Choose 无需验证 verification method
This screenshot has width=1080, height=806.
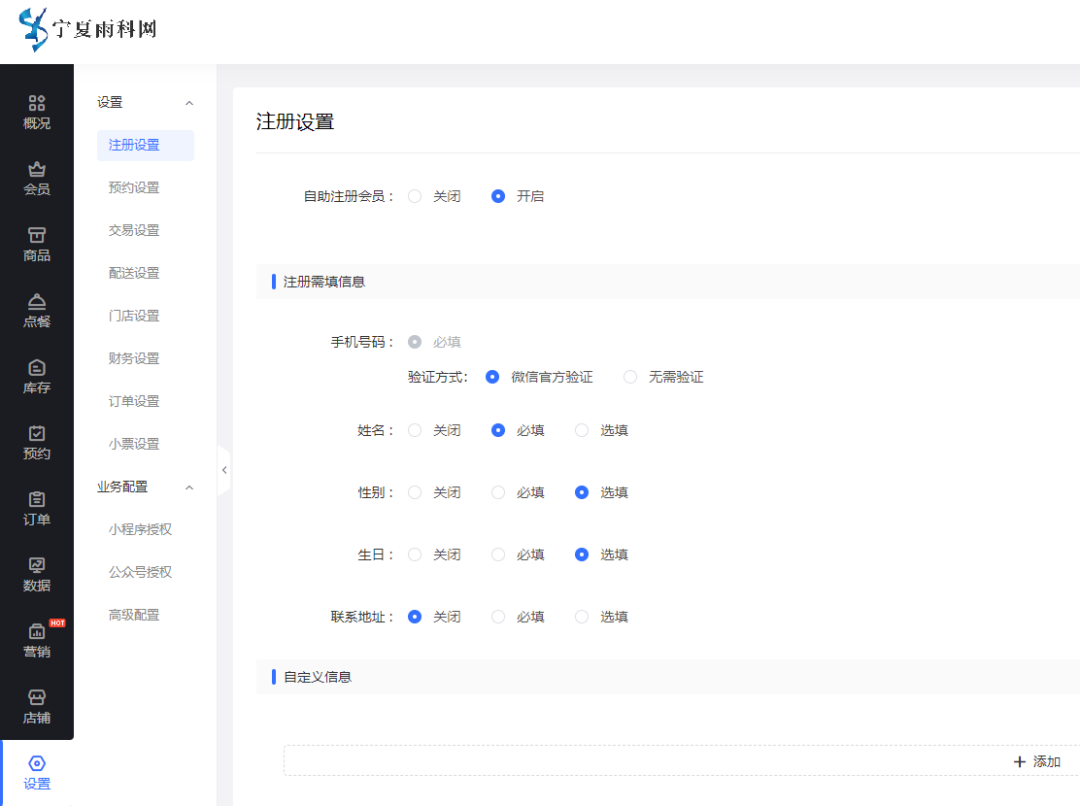(x=630, y=377)
